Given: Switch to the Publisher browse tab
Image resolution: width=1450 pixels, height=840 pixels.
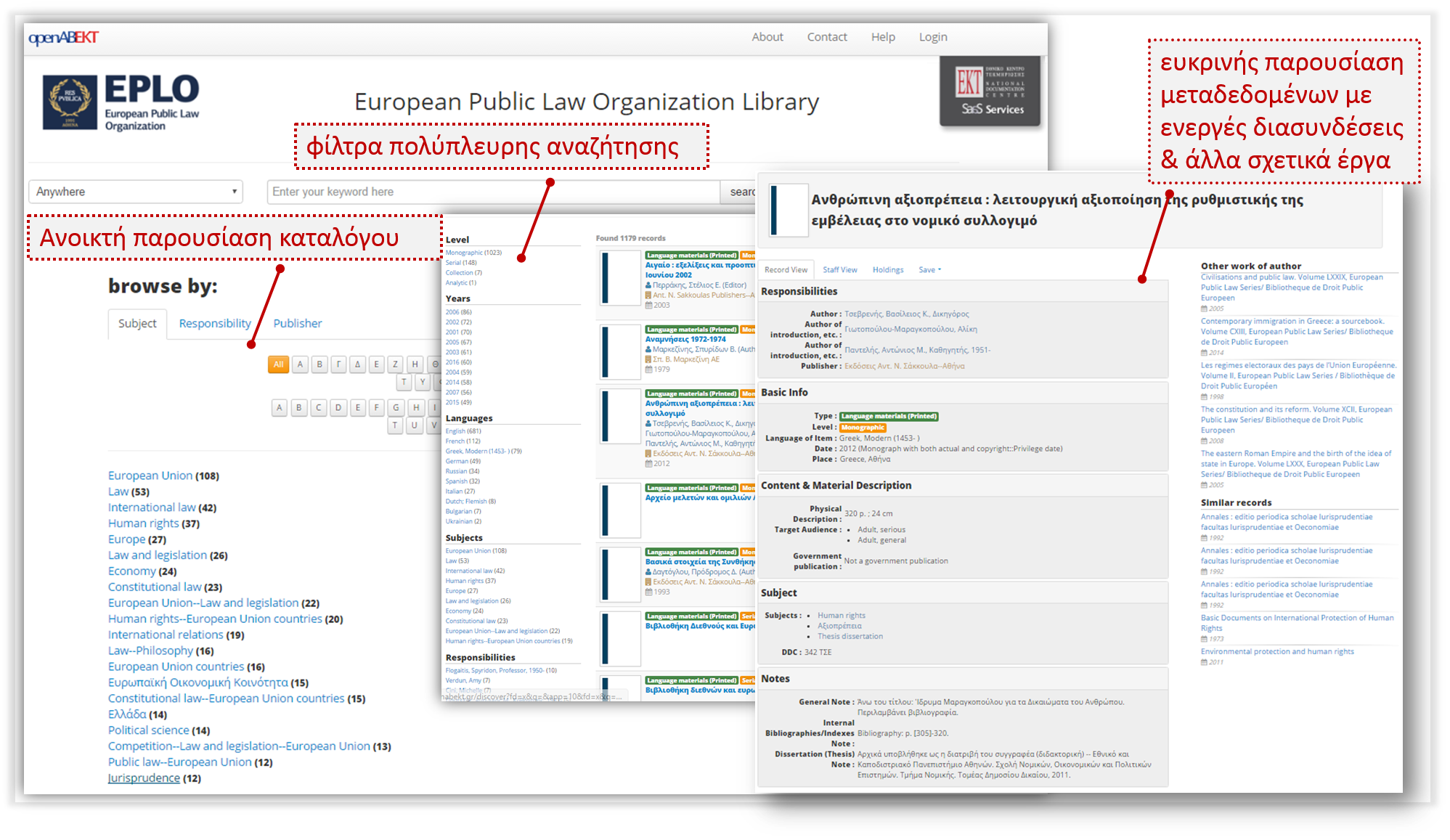Looking at the screenshot, I should coord(298,324).
